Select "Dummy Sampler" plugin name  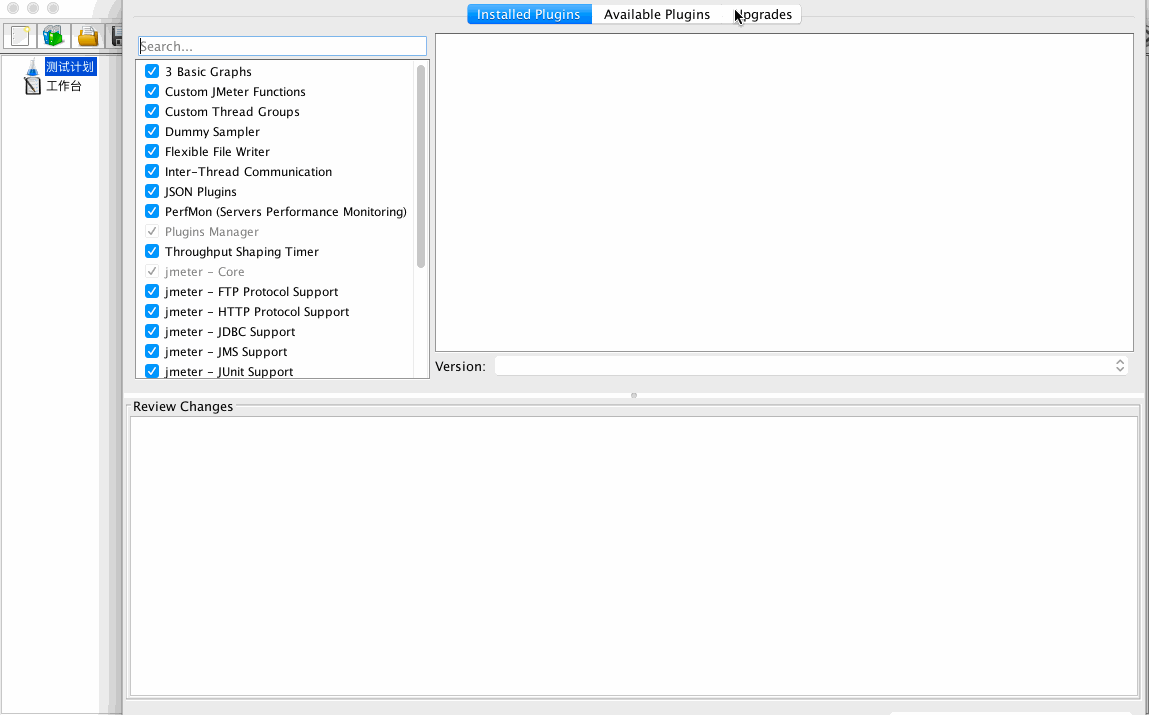pyautogui.click(x=212, y=132)
